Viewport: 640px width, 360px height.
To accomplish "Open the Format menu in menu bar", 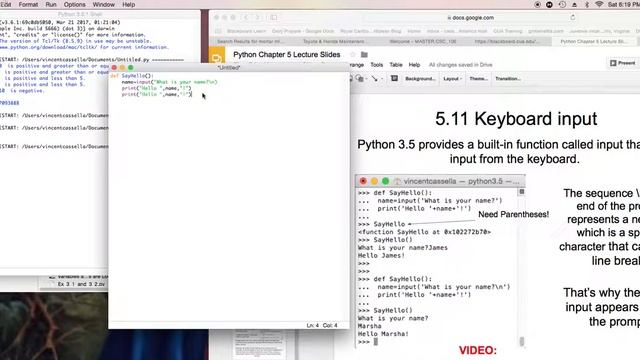I will pyautogui.click(x=28, y=4).
